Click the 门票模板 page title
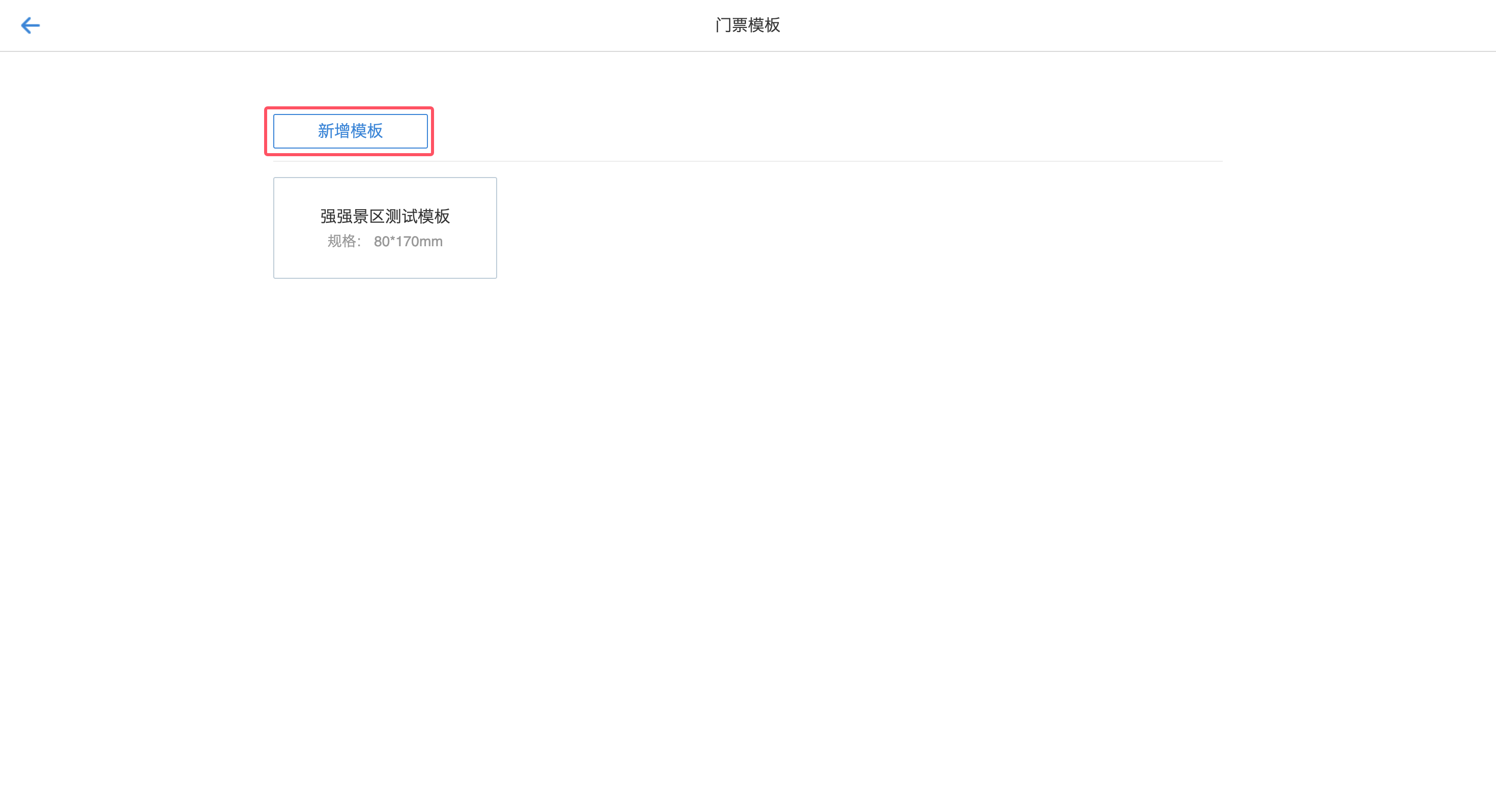Viewport: 1496px width, 812px height. click(x=747, y=25)
